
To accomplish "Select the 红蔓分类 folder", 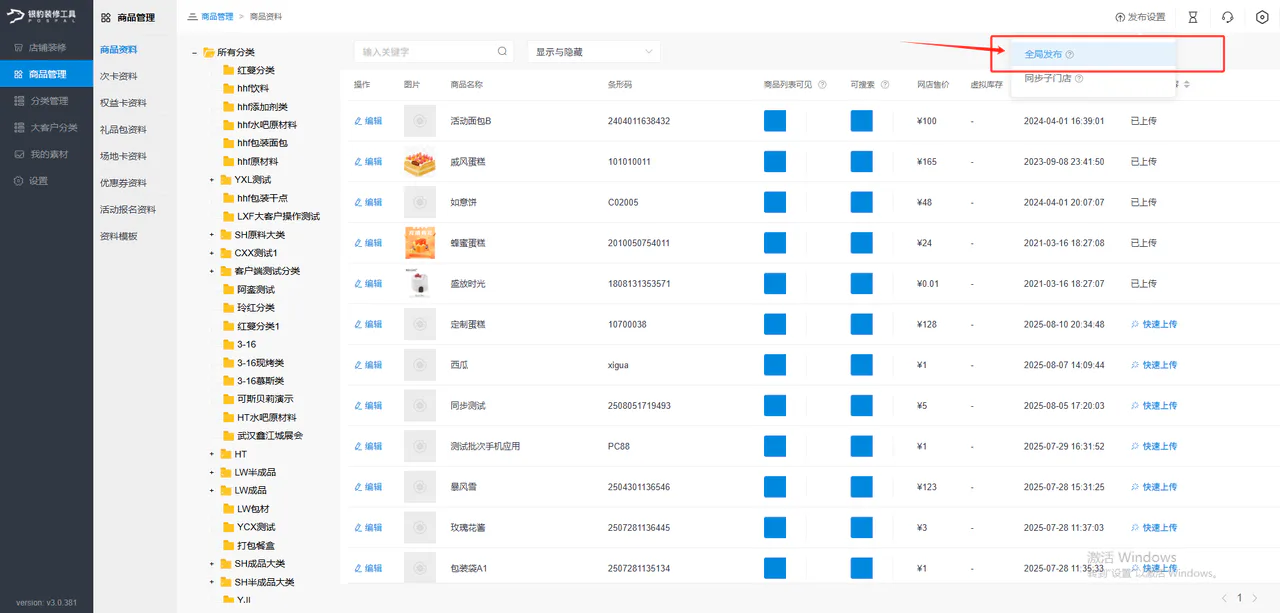I will (x=249, y=70).
